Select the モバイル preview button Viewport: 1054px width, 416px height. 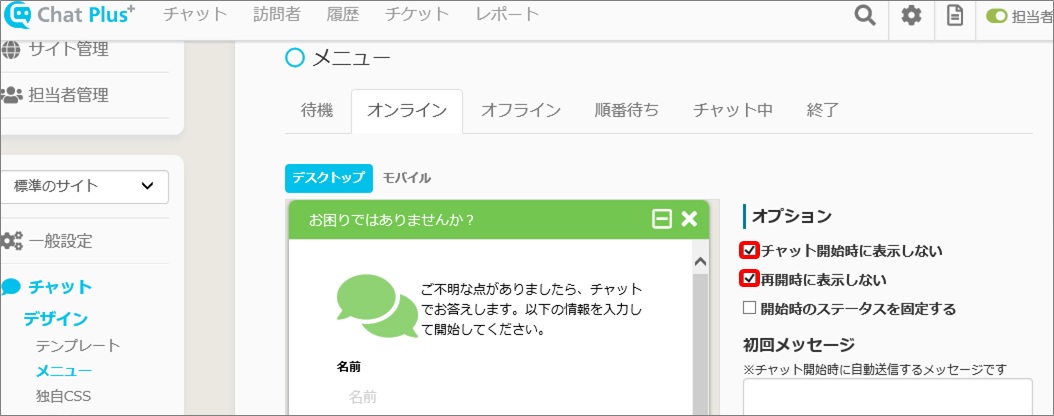[407, 178]
